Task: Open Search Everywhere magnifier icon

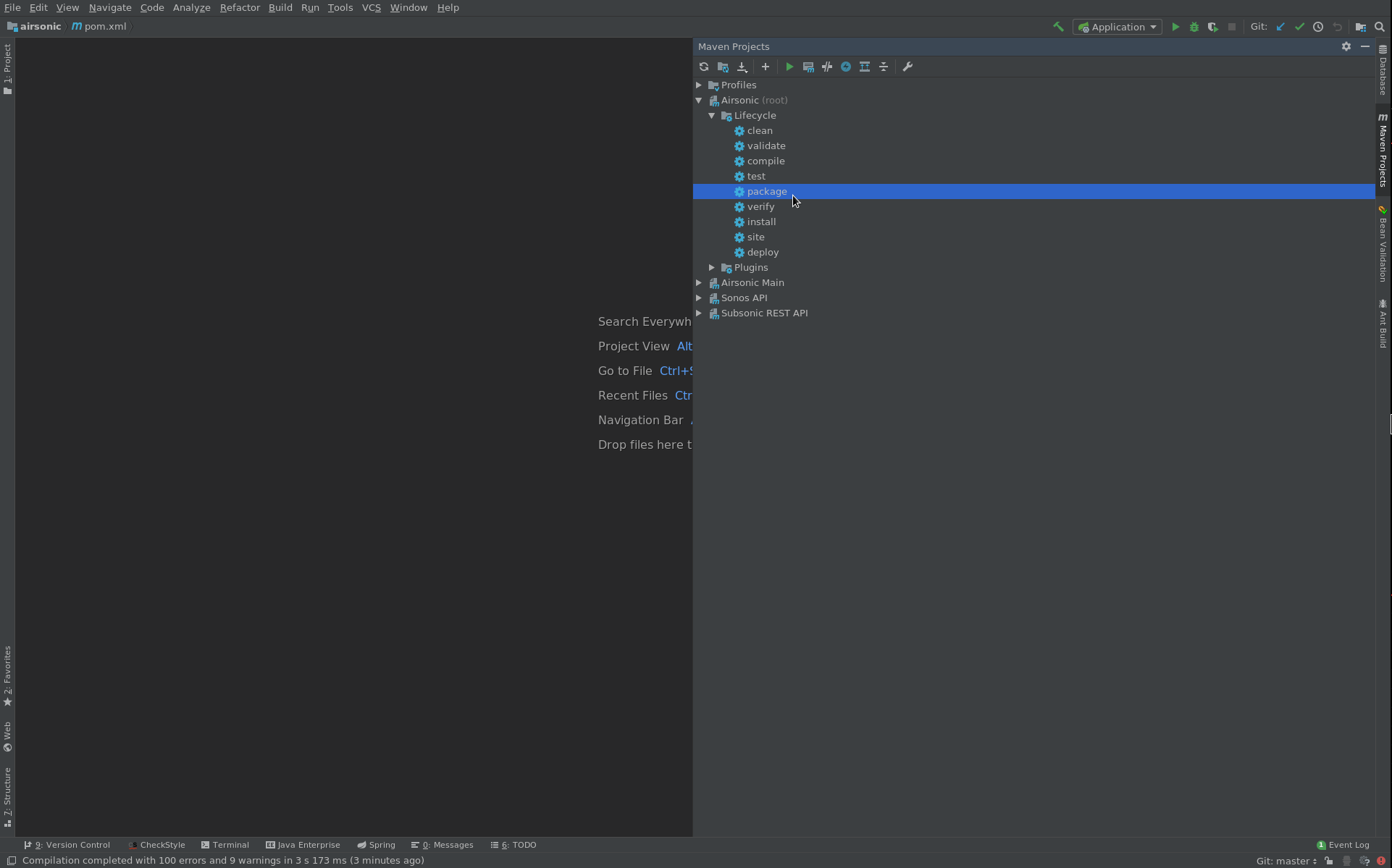Action: (x=1380, y=27)
